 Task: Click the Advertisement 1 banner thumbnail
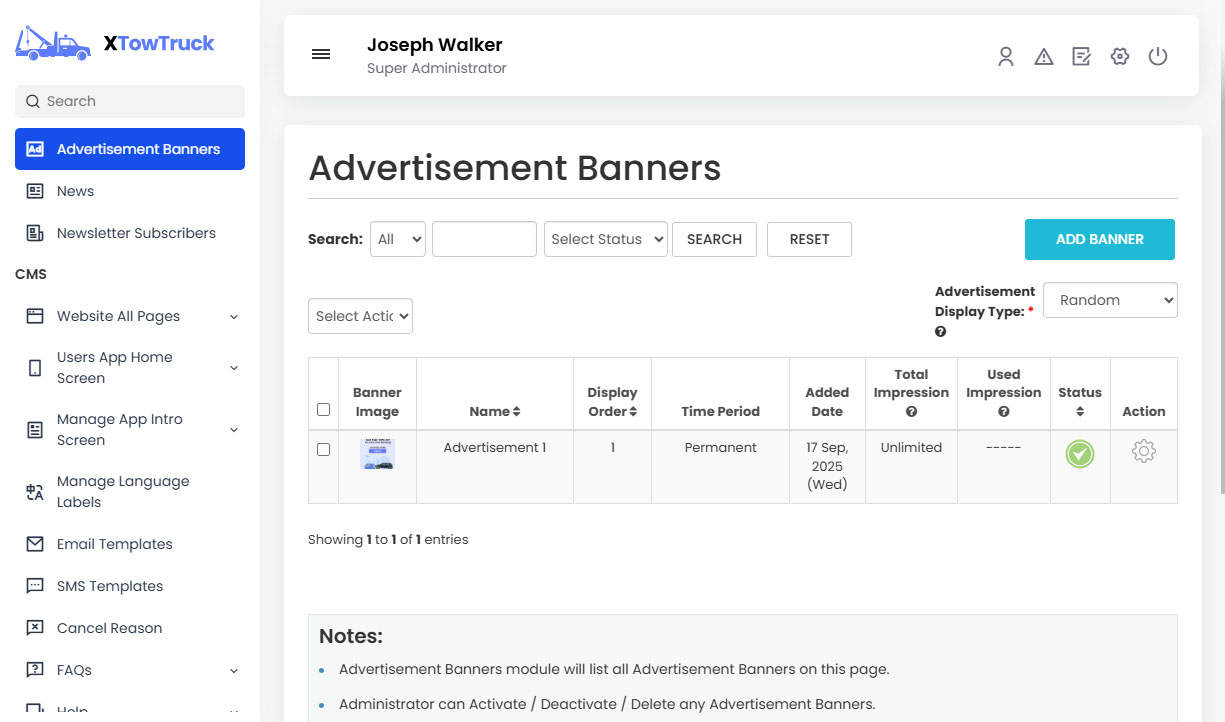(x=377, y=455)
